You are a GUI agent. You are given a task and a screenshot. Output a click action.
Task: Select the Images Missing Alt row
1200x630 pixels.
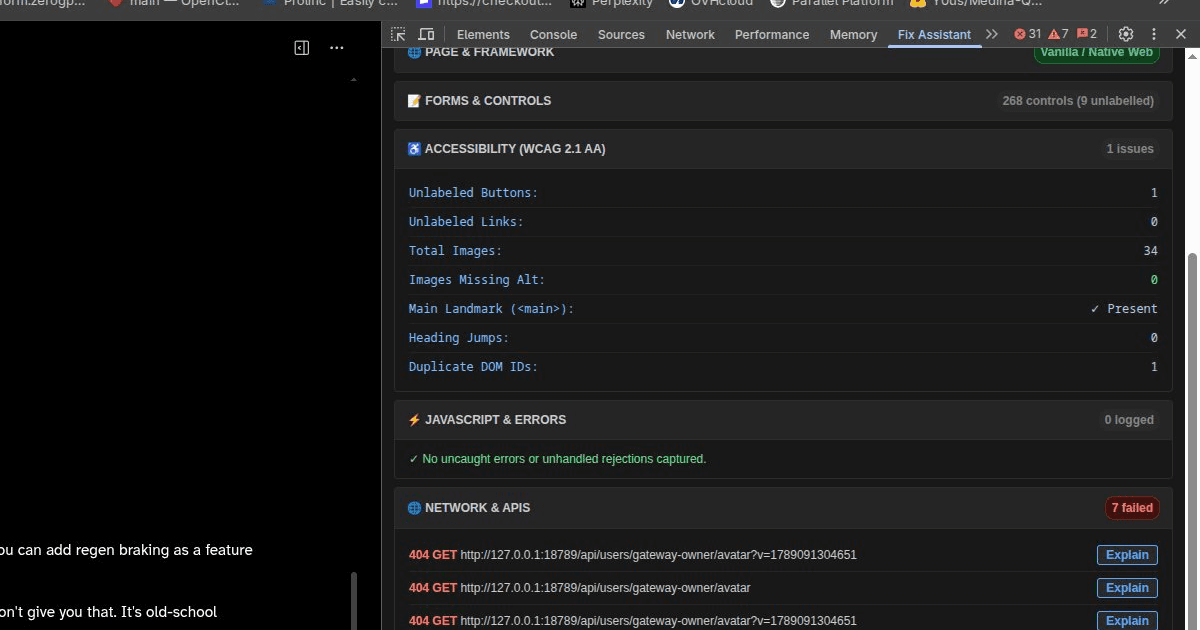coord(783,280)
